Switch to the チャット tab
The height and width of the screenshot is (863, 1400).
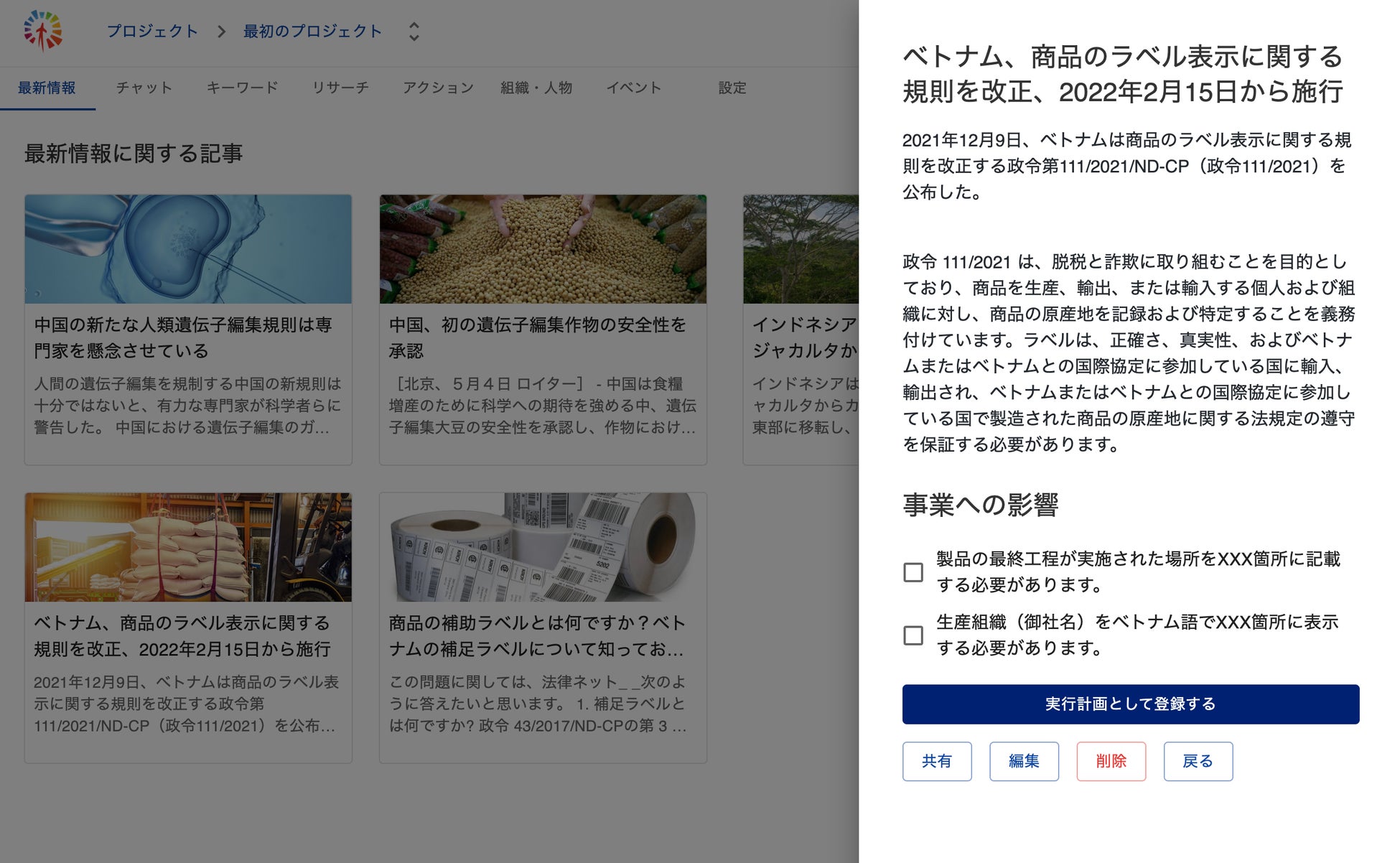point(144,88)
